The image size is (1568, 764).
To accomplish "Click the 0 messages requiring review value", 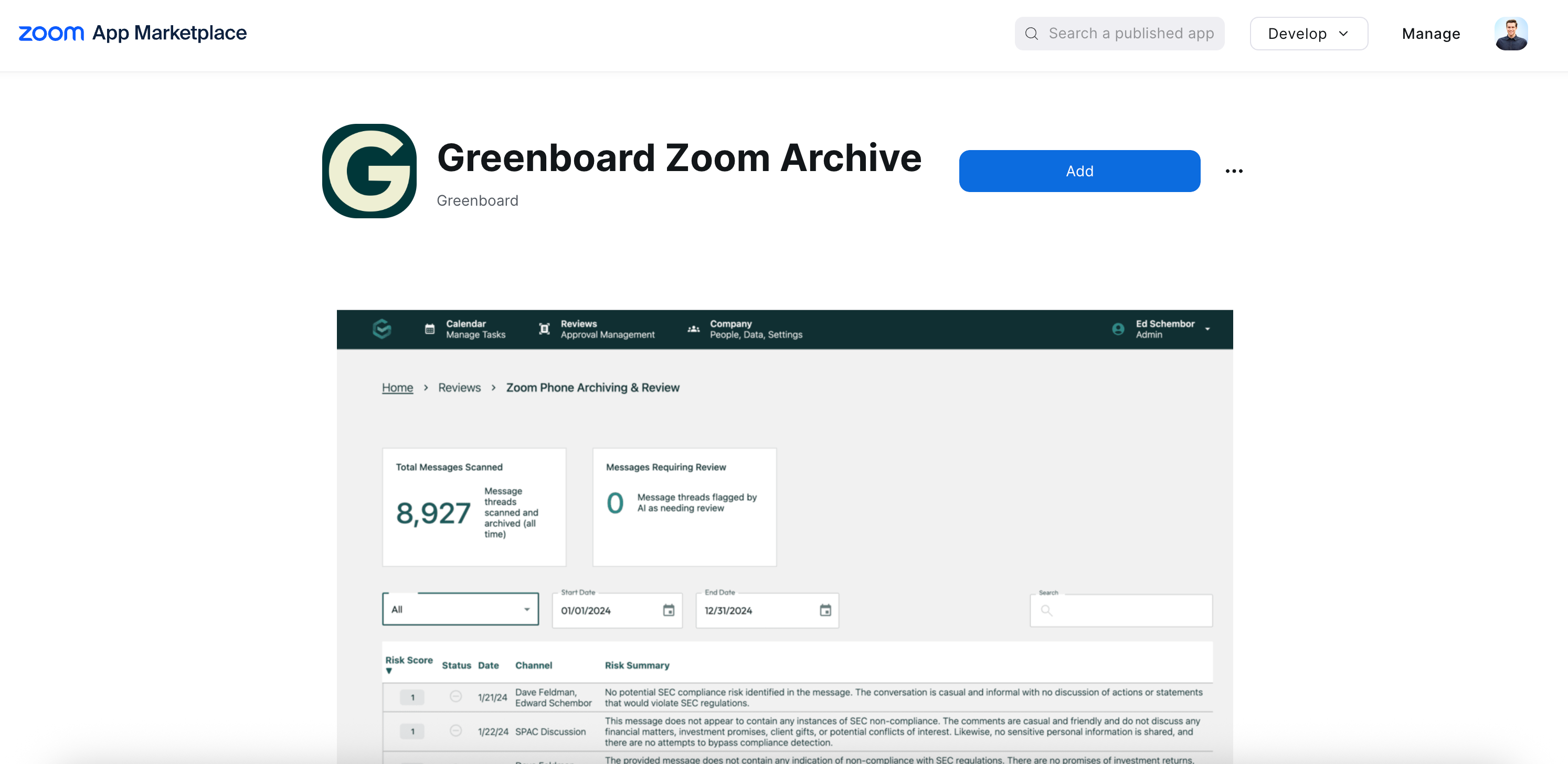I will click(615, 503).
